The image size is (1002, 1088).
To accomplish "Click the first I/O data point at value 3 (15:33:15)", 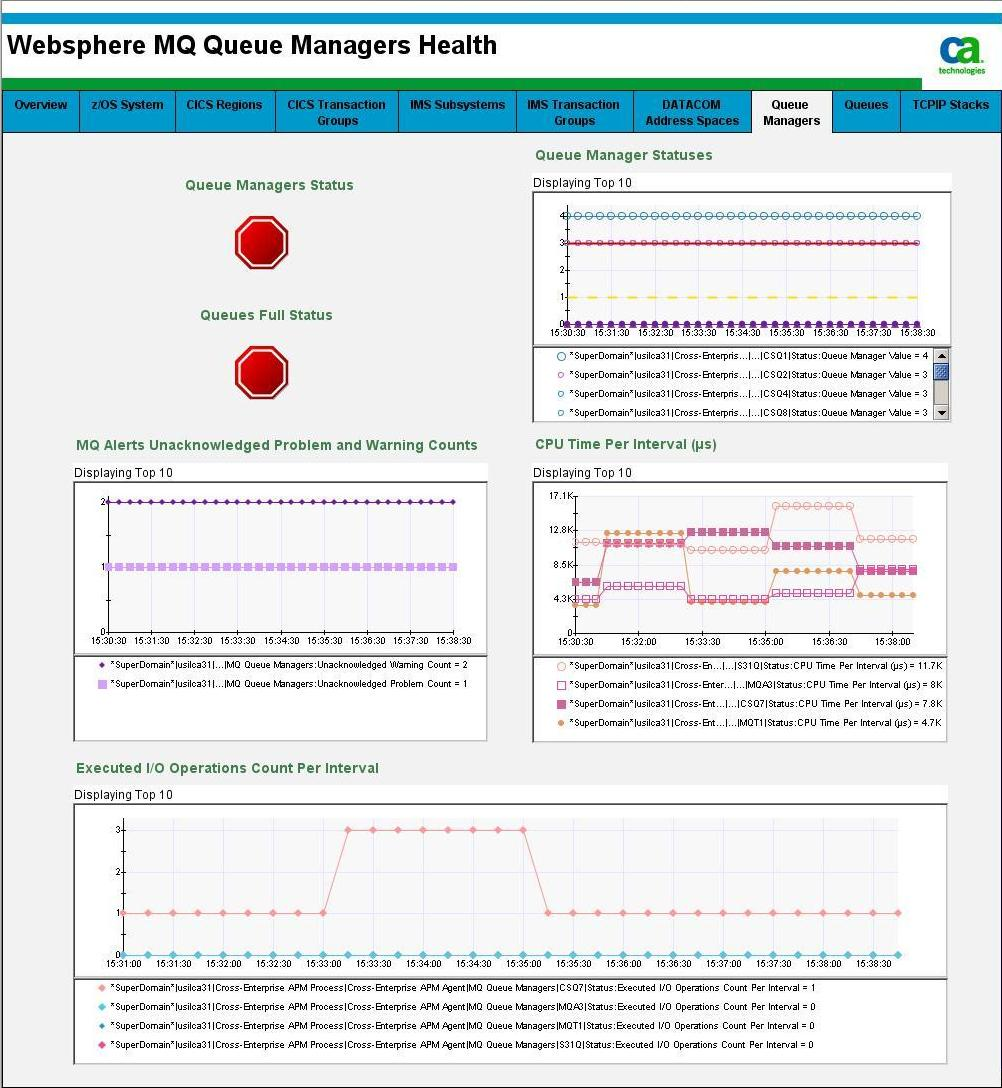I will [348, 830].
